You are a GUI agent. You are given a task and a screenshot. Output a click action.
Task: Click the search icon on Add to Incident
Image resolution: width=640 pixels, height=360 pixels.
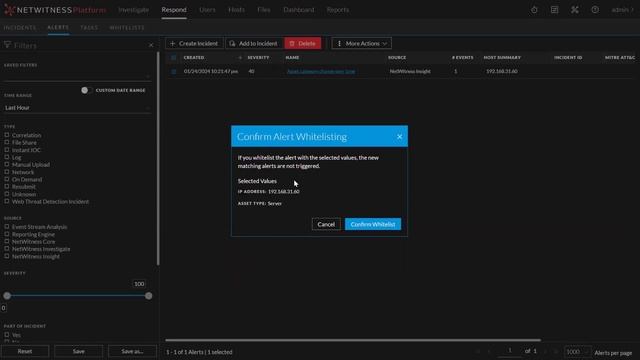tap(232, 43)
